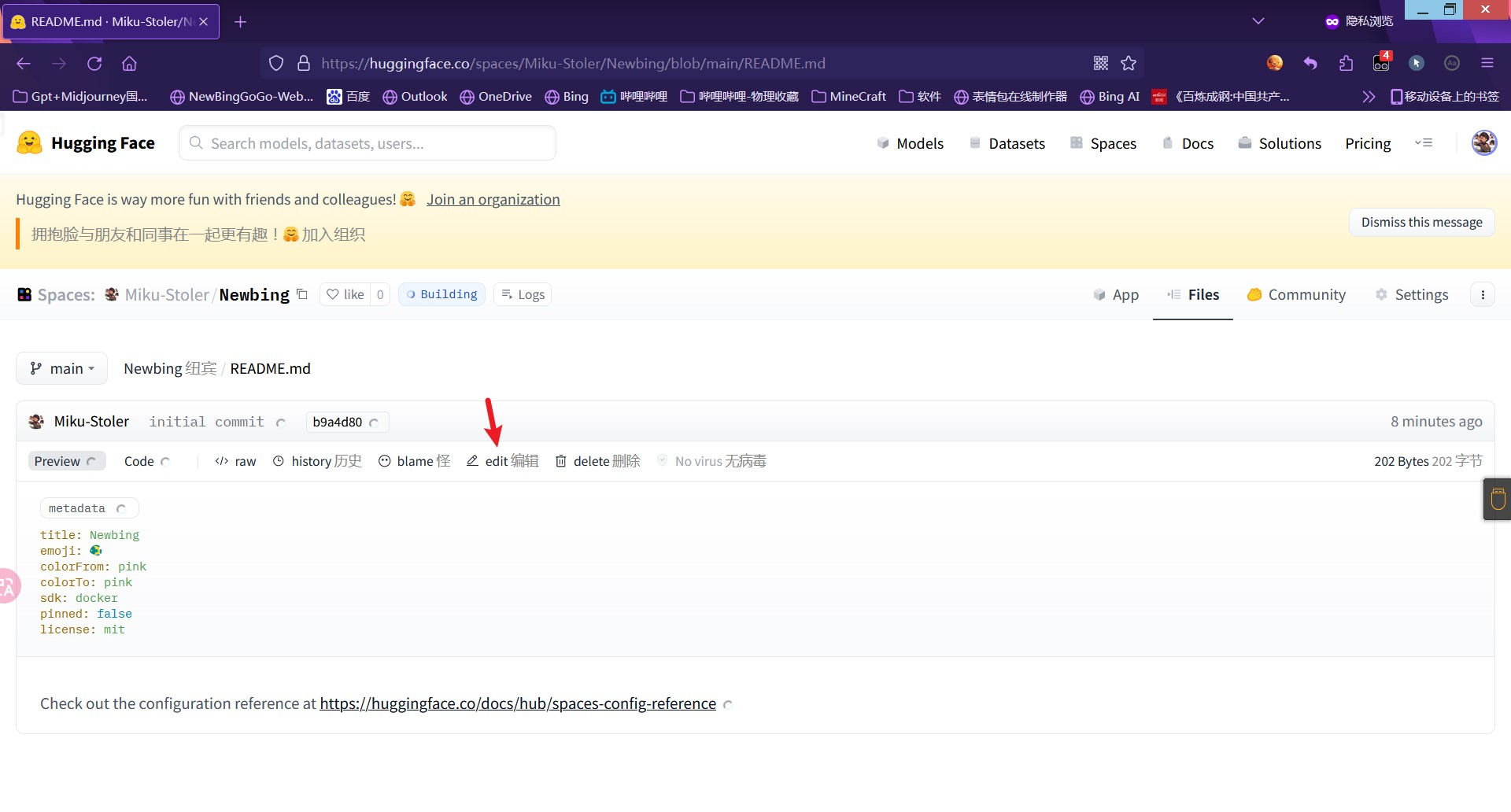Open the three-dot space options menu
This screenshot has width=1511, height=812.
1483,295
